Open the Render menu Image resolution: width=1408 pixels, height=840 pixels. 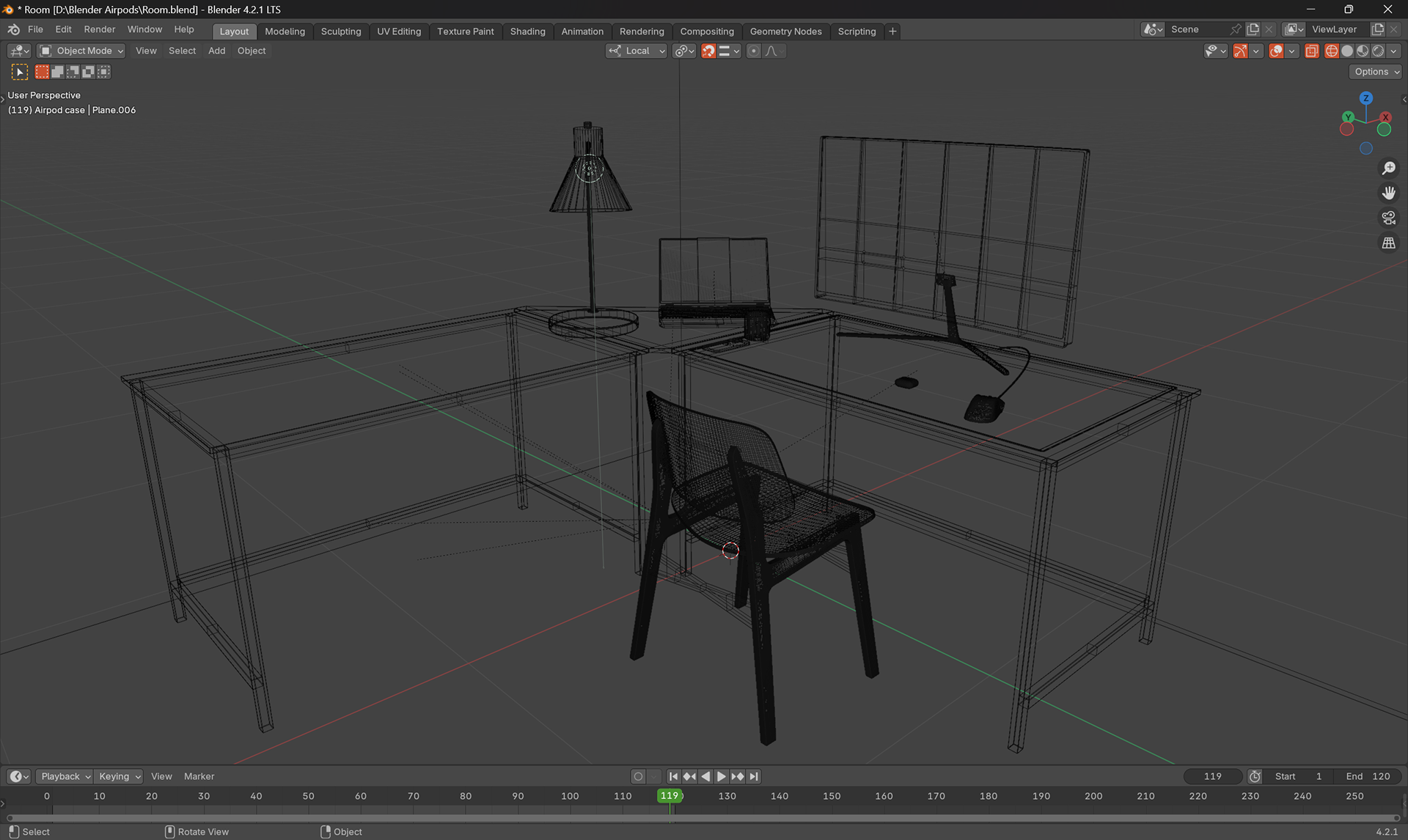coord(99,29)
